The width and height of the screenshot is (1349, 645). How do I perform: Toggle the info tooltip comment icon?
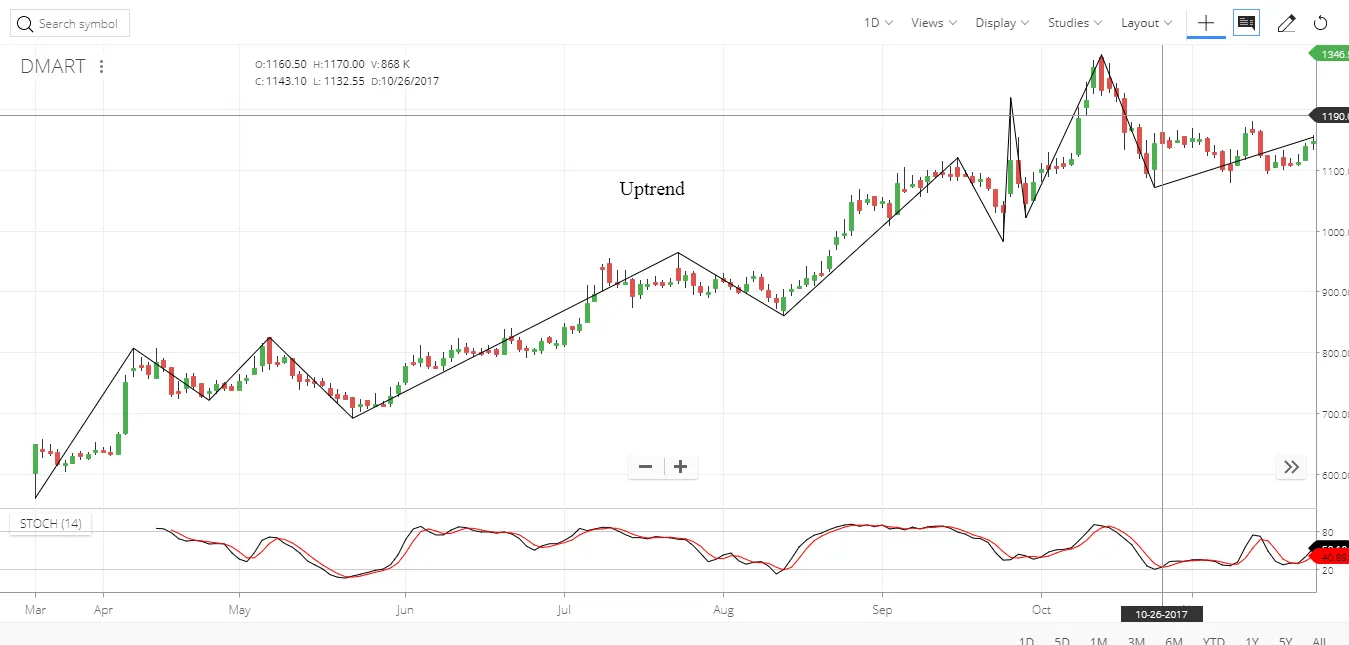(1246, 23)
